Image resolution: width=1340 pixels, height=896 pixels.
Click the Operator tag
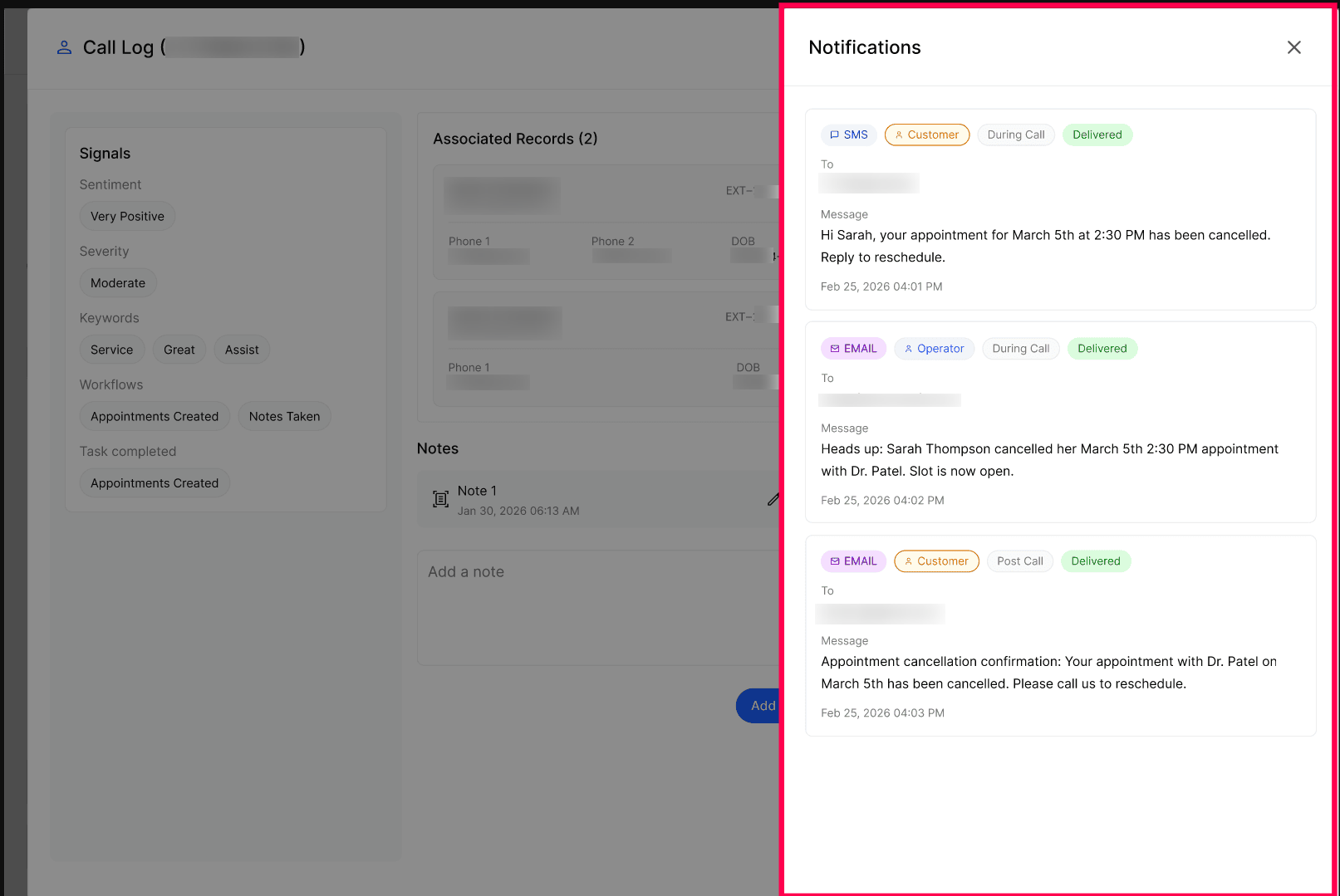[935, 349]
